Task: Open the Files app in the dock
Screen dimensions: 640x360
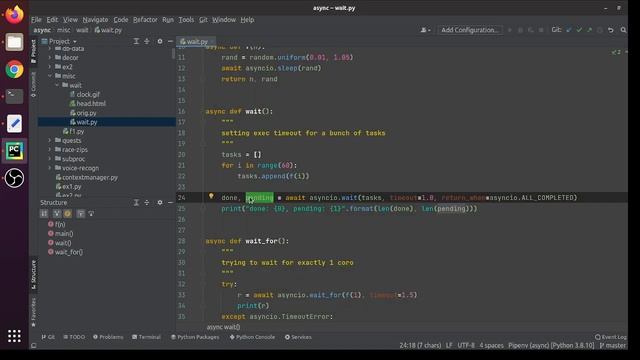Action: coord(14,42)
